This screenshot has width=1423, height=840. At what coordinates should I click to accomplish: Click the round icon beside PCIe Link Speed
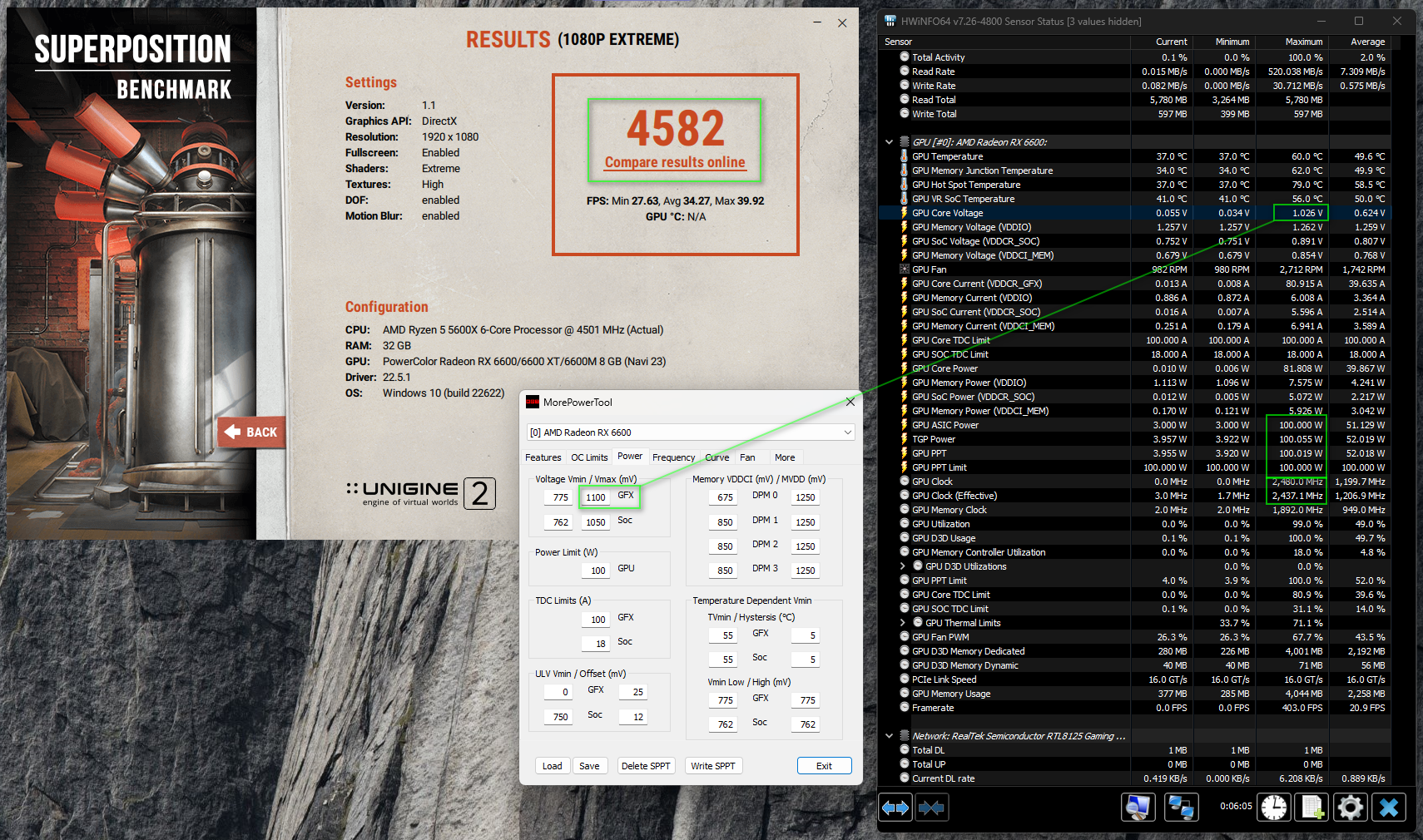[x=905, y=679]
